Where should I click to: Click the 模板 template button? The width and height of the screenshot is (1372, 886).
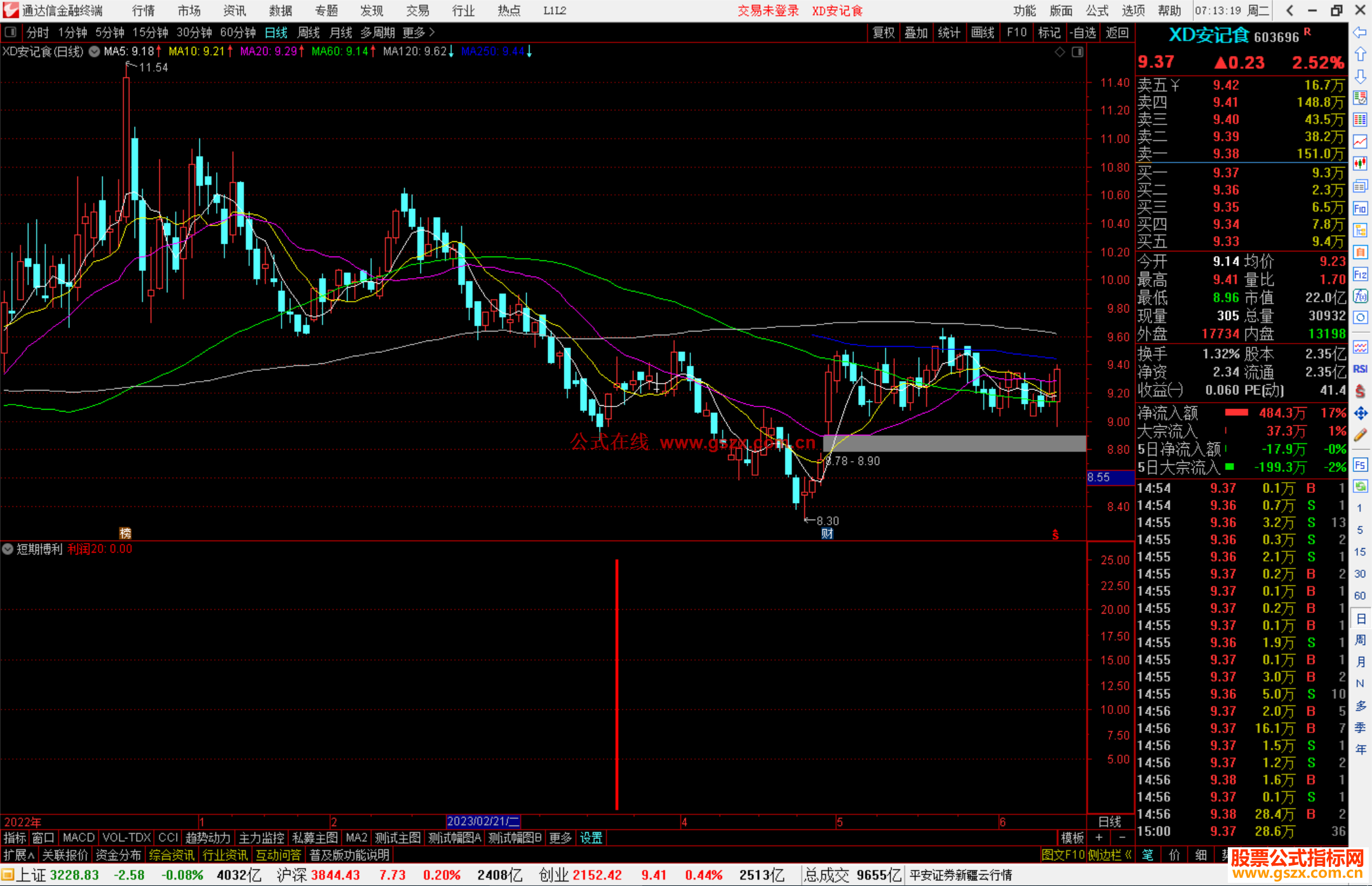click(x=1072, y=838)
